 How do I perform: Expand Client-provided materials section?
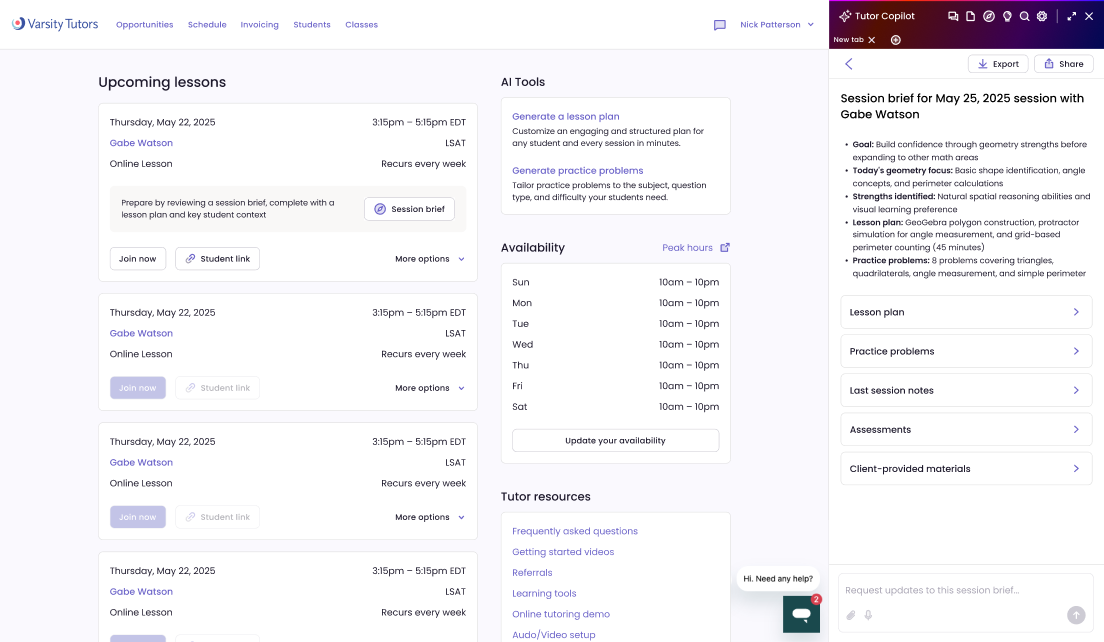[x=965, y=468]
